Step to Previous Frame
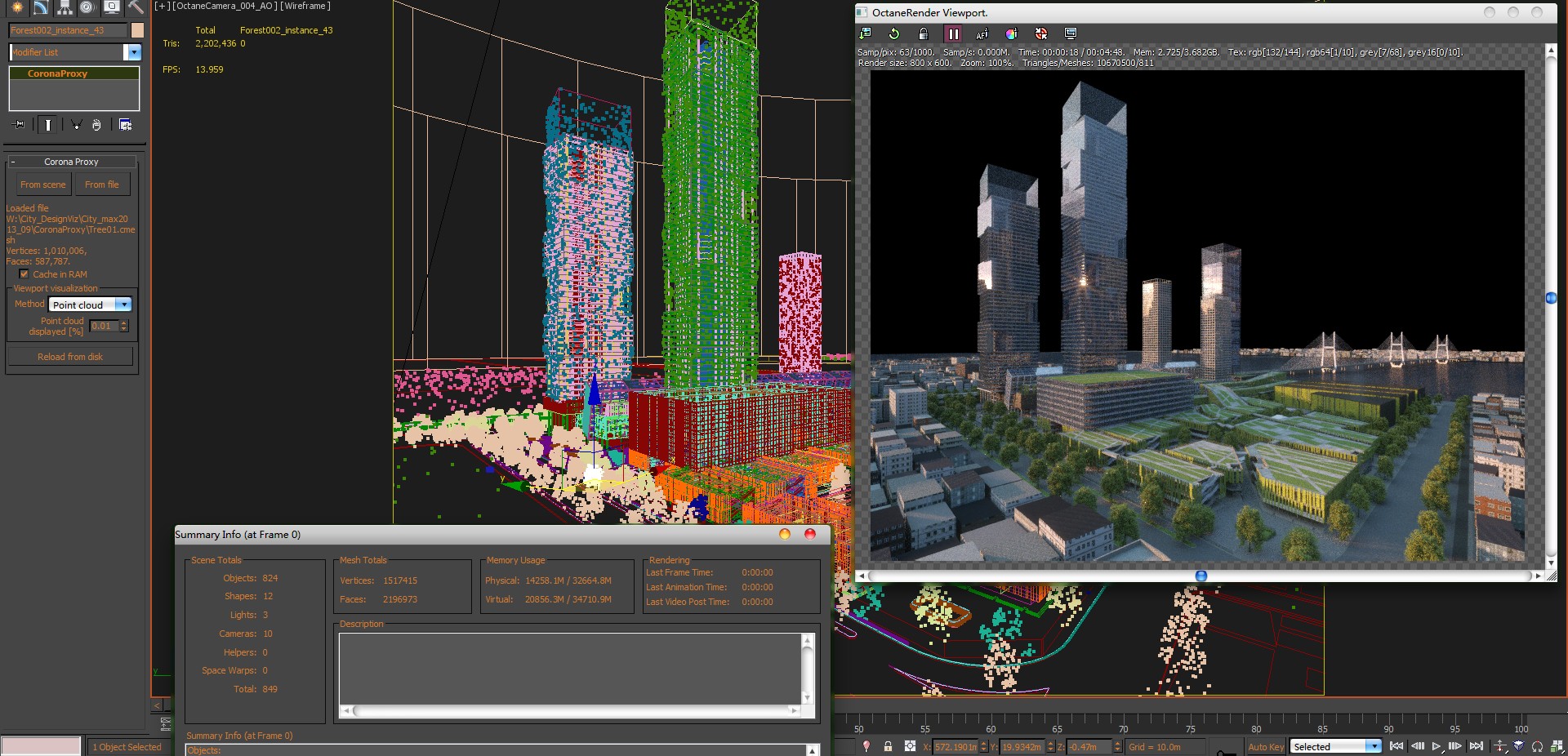Screen dimensions: 1568x756 [x=1417, y=746]
